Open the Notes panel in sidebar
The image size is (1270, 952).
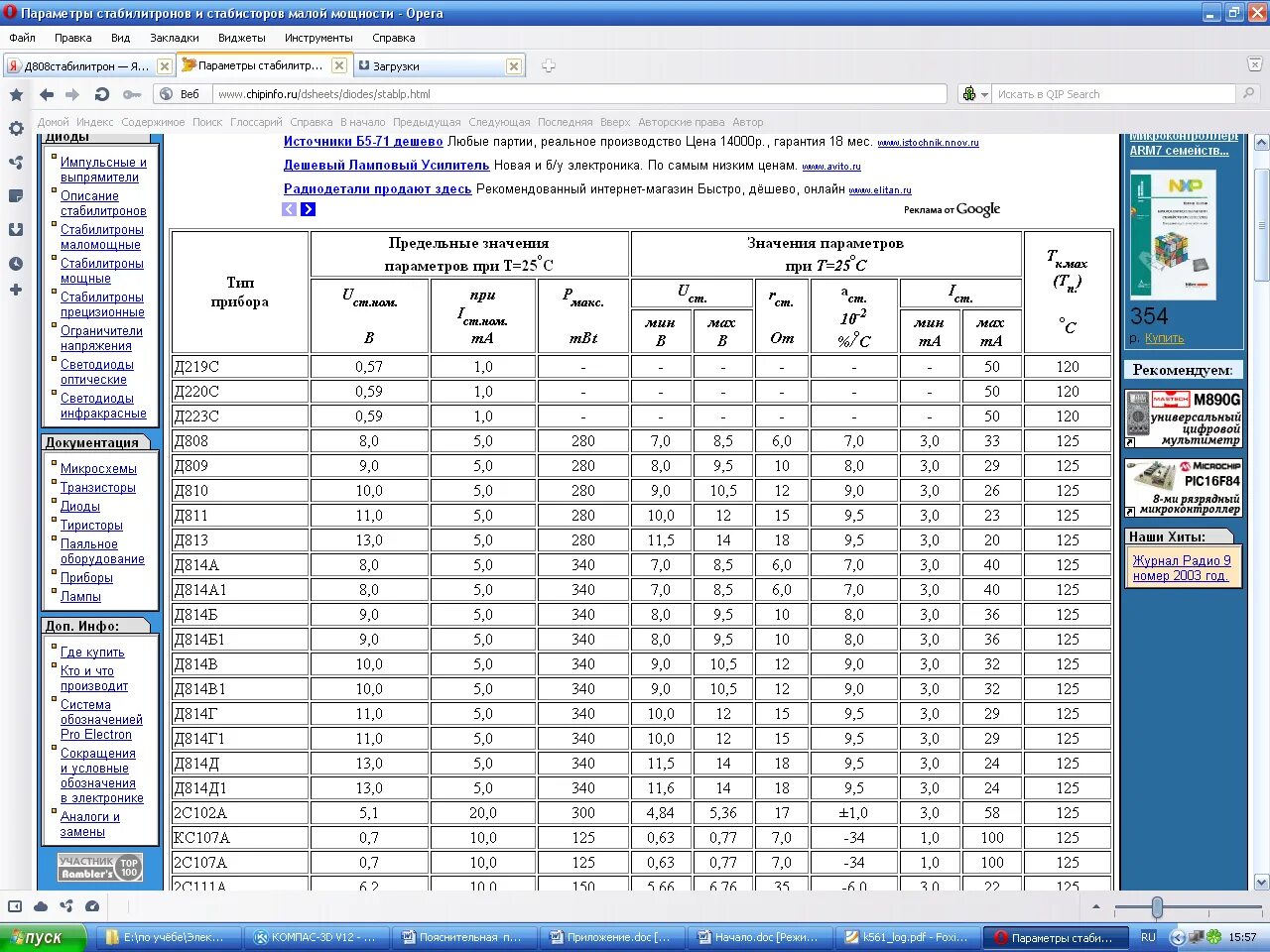coord(16,195)
